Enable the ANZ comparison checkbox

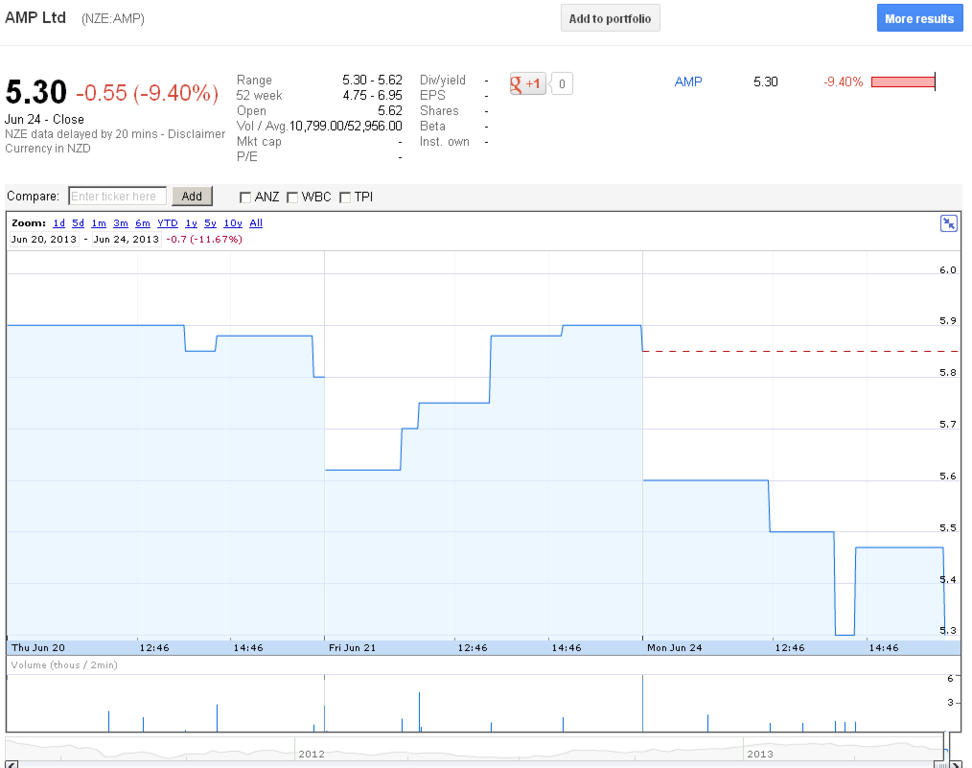click(246, 197)
